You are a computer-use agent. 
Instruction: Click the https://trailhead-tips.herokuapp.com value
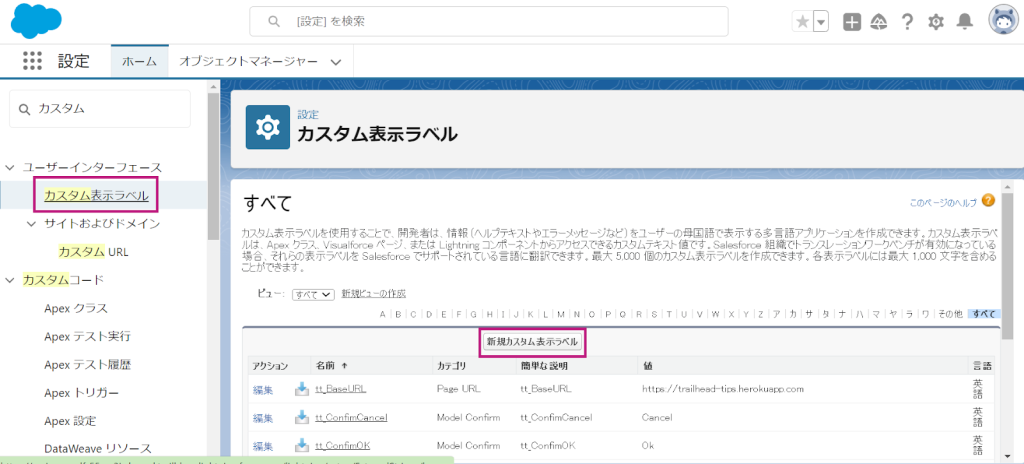(x=722, y=389)
